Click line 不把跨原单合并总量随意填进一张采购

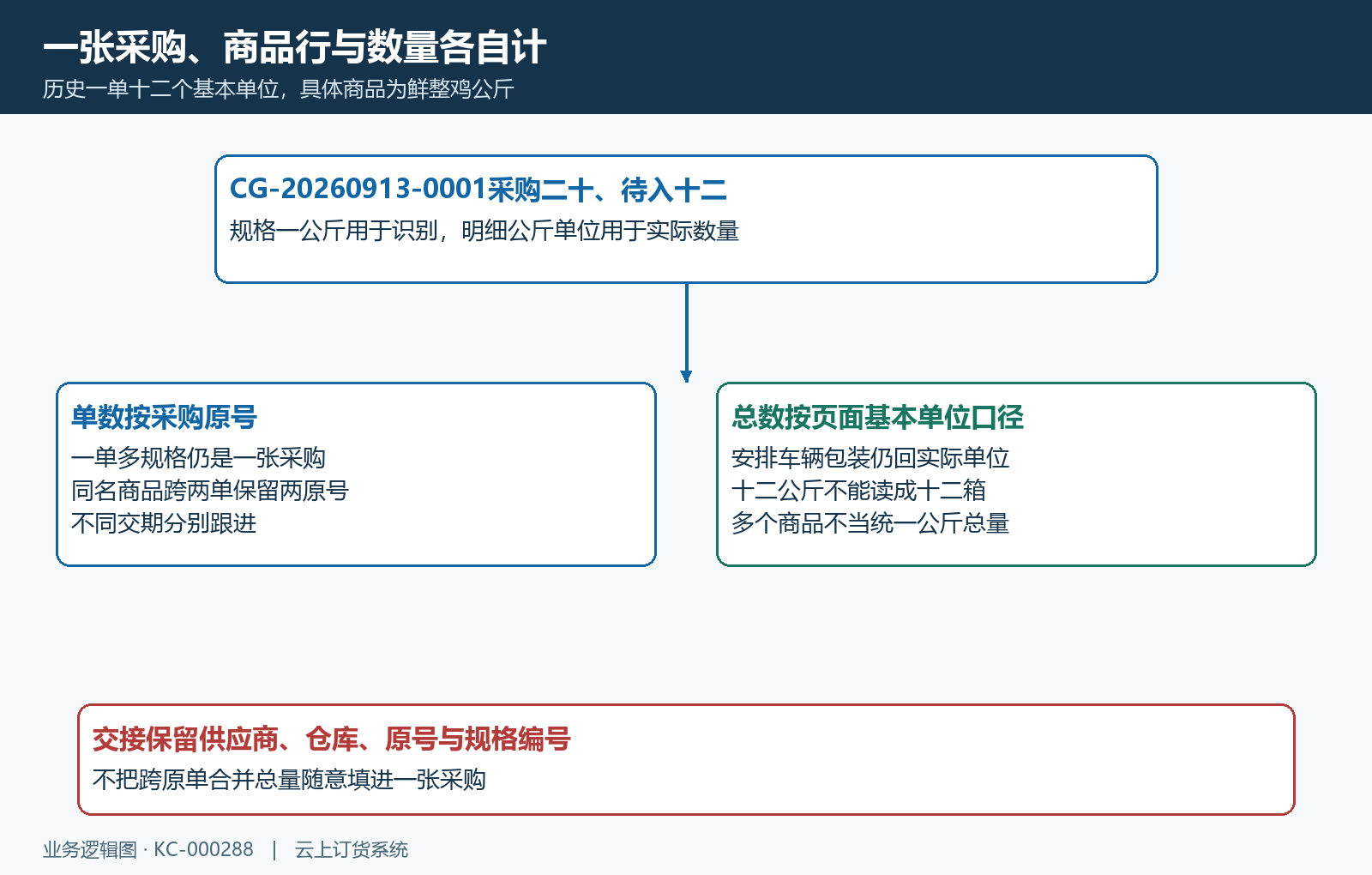[289, 780]
